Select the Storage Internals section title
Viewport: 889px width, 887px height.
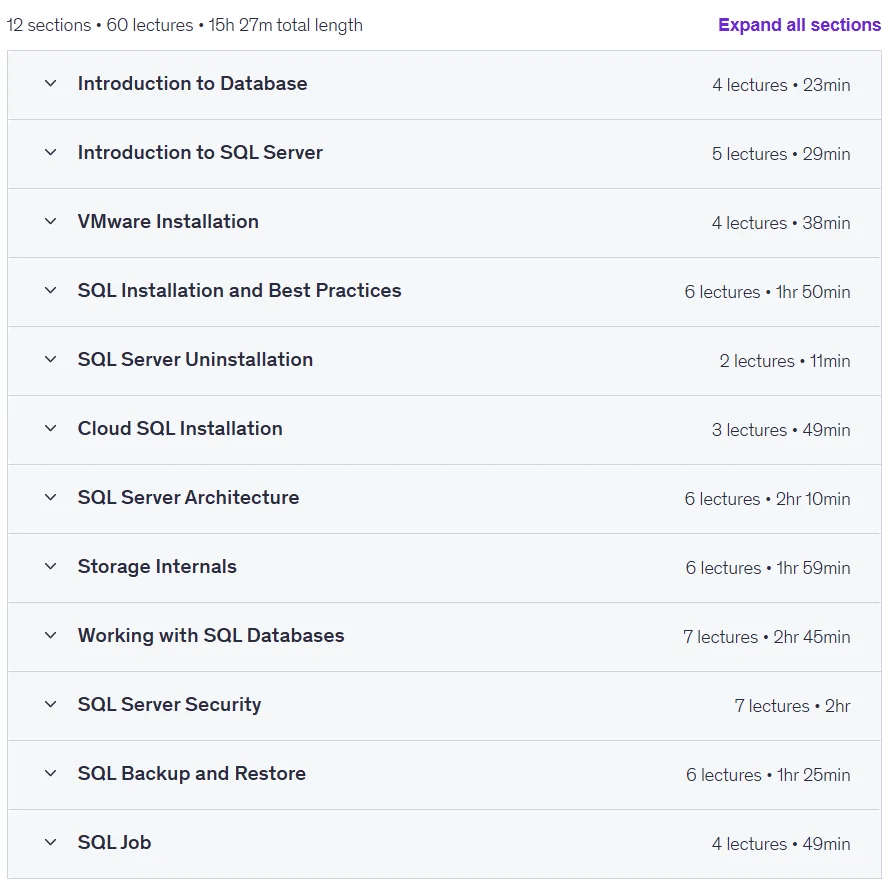(157, 567)
